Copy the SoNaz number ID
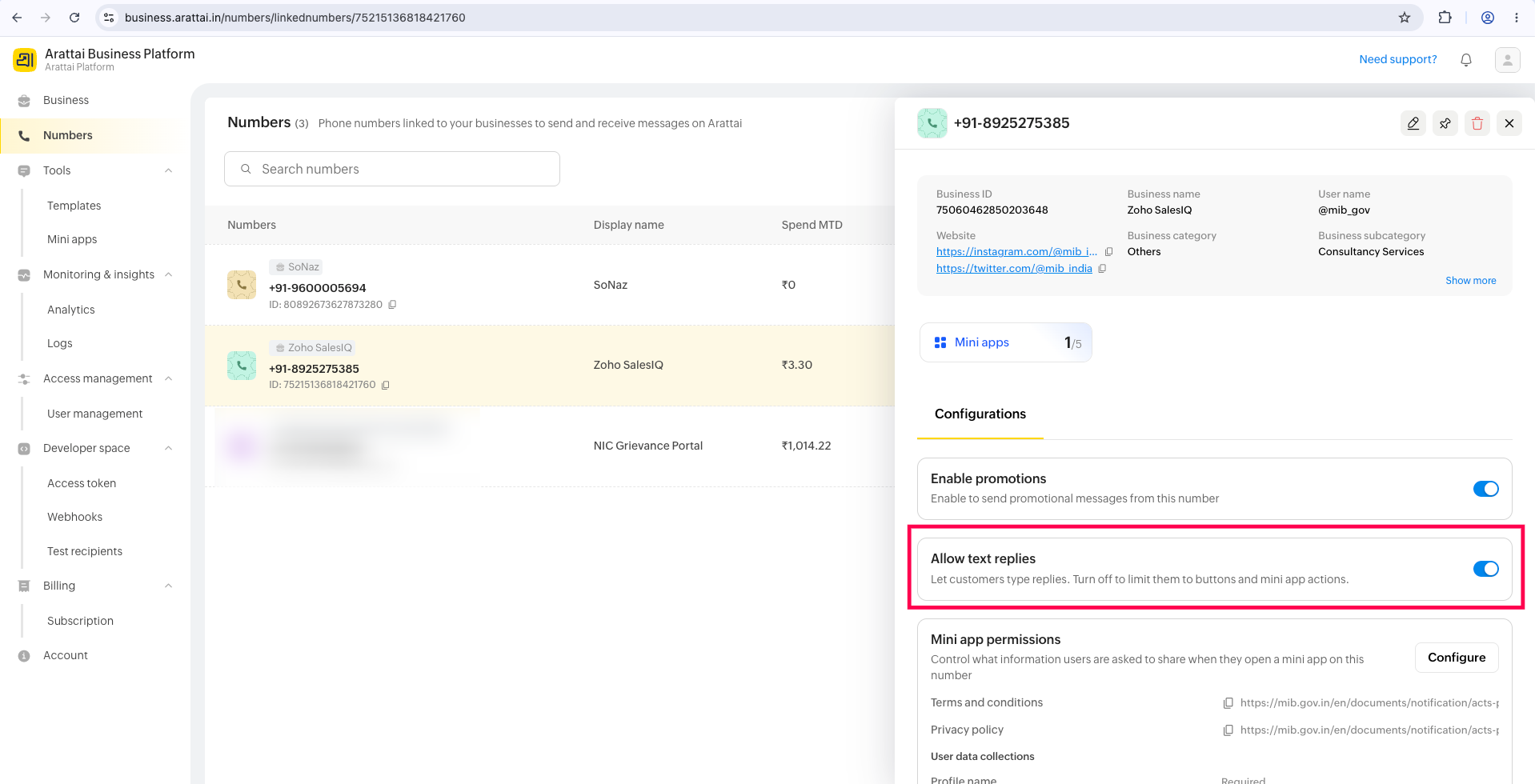 (x=392, y=305)
